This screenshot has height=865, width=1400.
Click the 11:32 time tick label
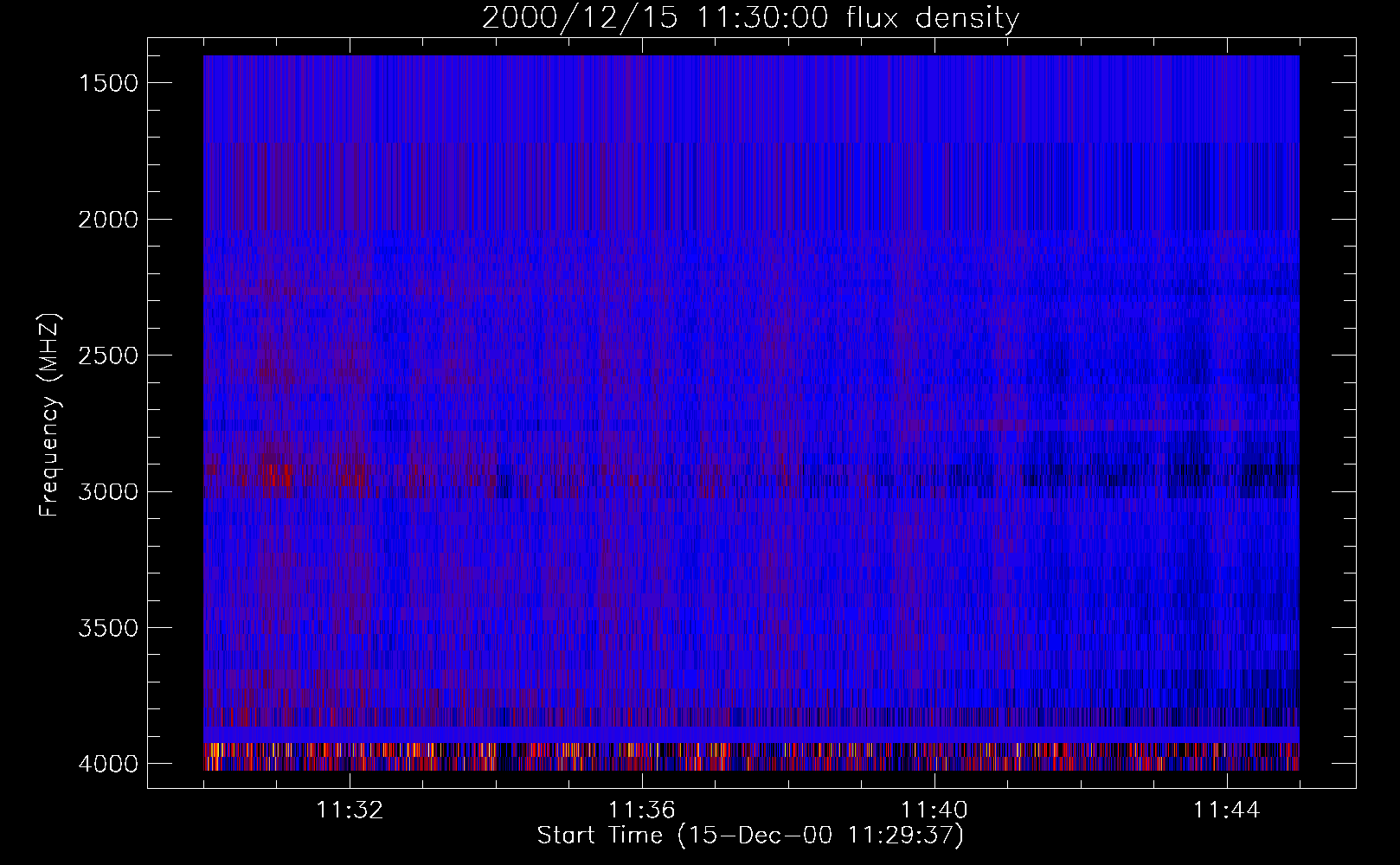(350, 811)
